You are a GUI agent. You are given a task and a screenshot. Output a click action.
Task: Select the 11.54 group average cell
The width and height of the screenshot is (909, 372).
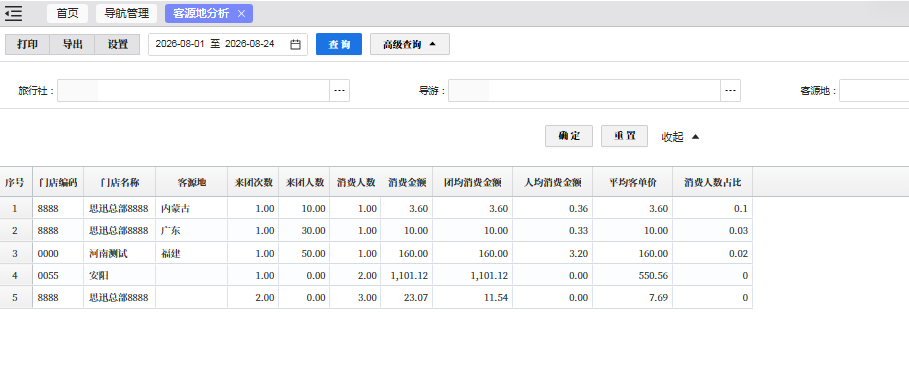[x=472, y=297]
